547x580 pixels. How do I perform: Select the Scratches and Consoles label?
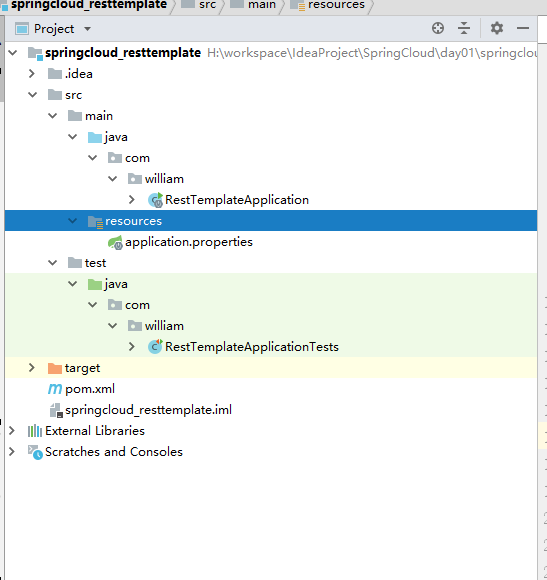(x=114, y=452)
